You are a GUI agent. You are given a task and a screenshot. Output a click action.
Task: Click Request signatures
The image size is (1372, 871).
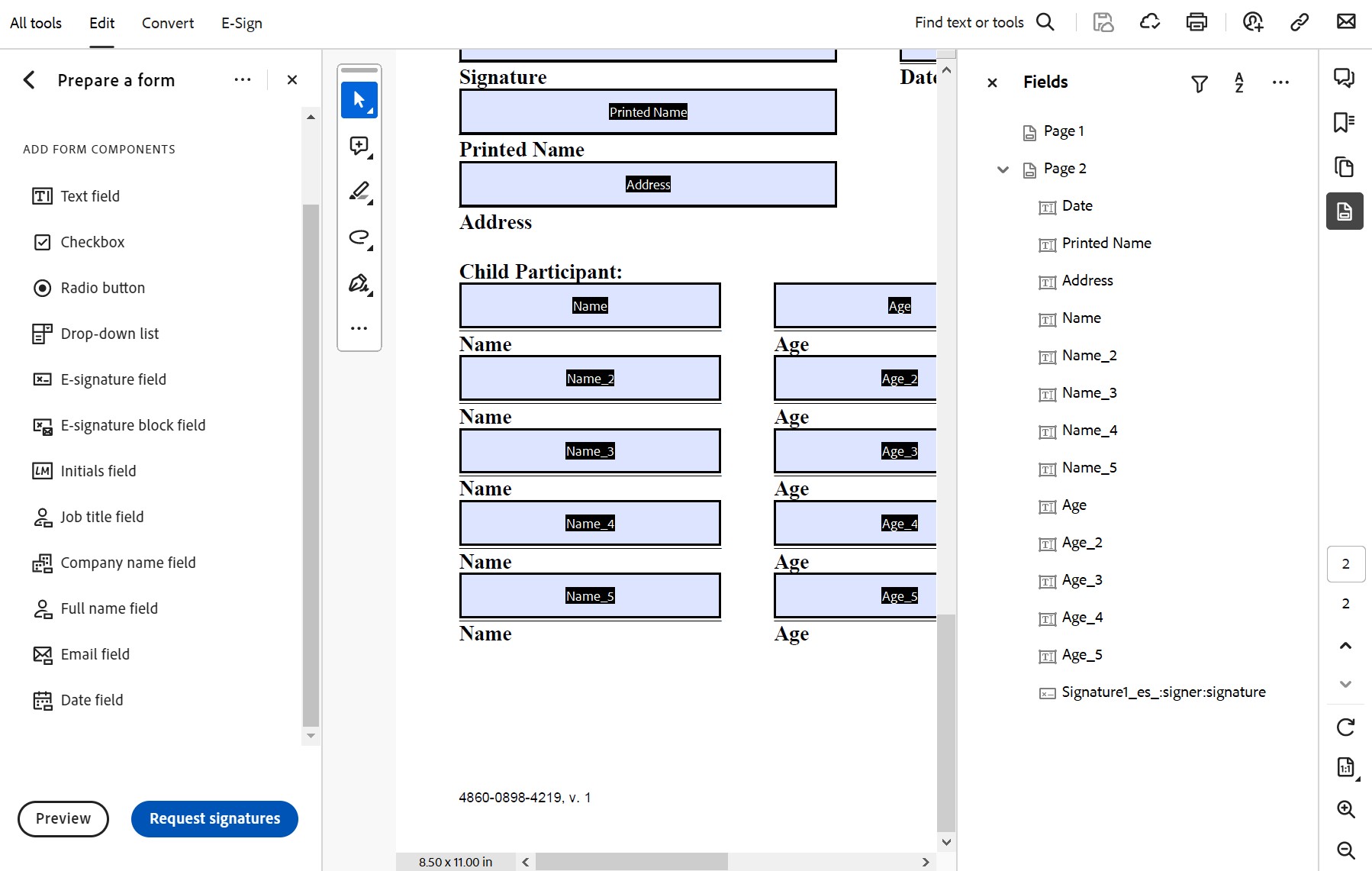coord(214,818)
